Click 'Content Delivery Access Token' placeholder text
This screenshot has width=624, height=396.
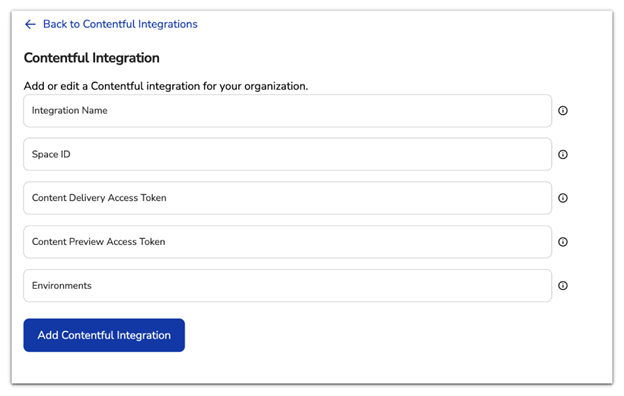pyautogui.click(x=99, y=198)
